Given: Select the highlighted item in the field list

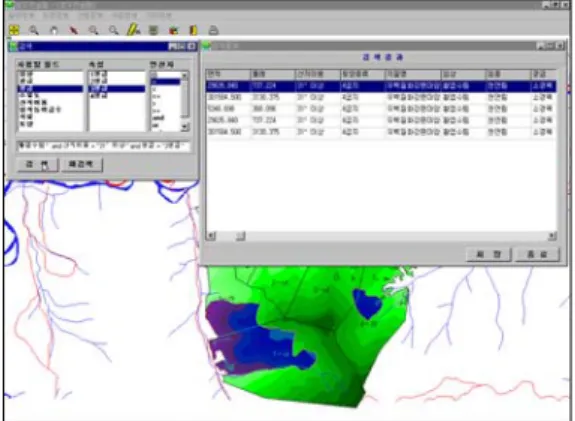Looking at the screenshot, I should click(x=50, y=88).
